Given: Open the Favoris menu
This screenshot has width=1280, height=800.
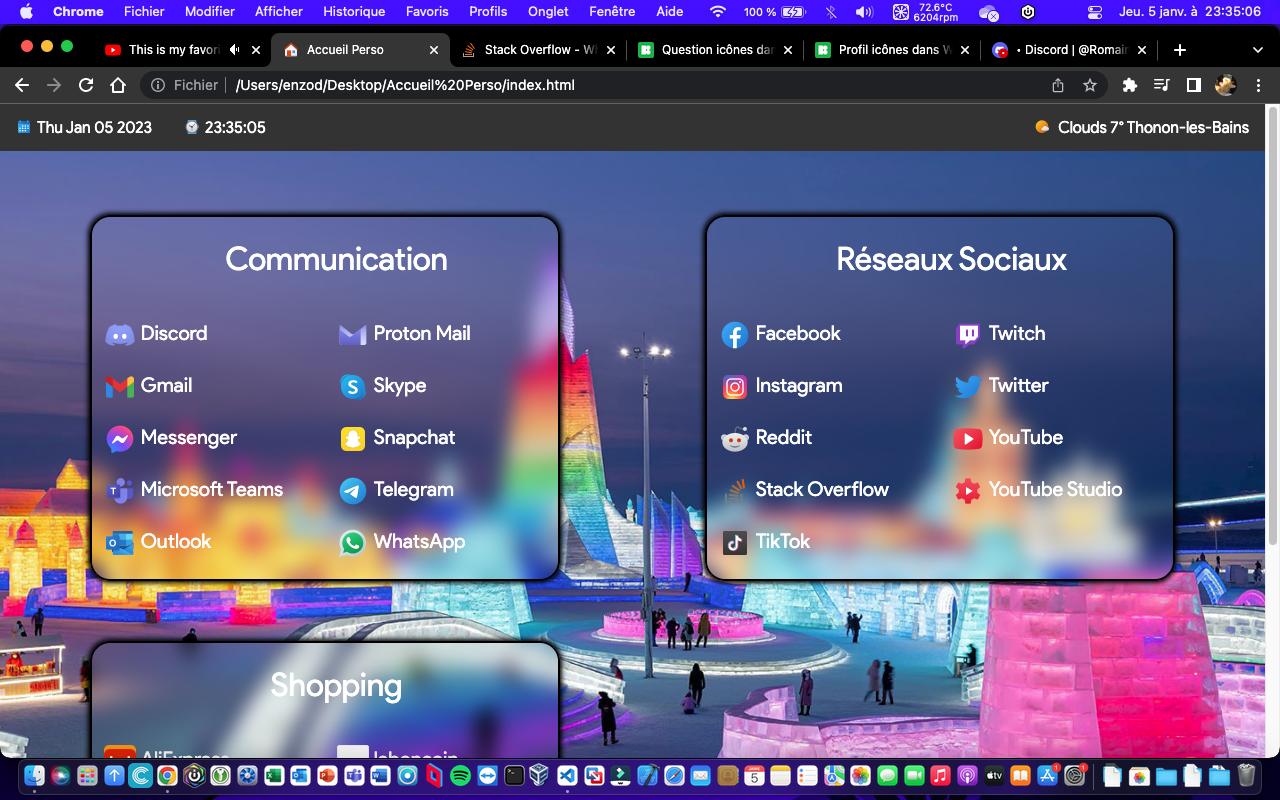Looking at the screenshot, I should click(x=427, y=12).
